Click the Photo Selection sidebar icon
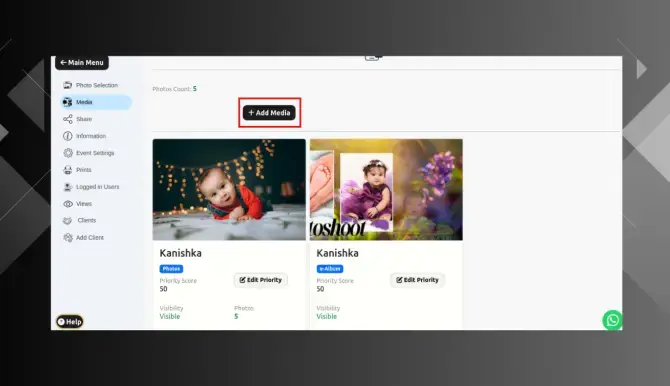 pyautogui.click(x=68, y=85)
